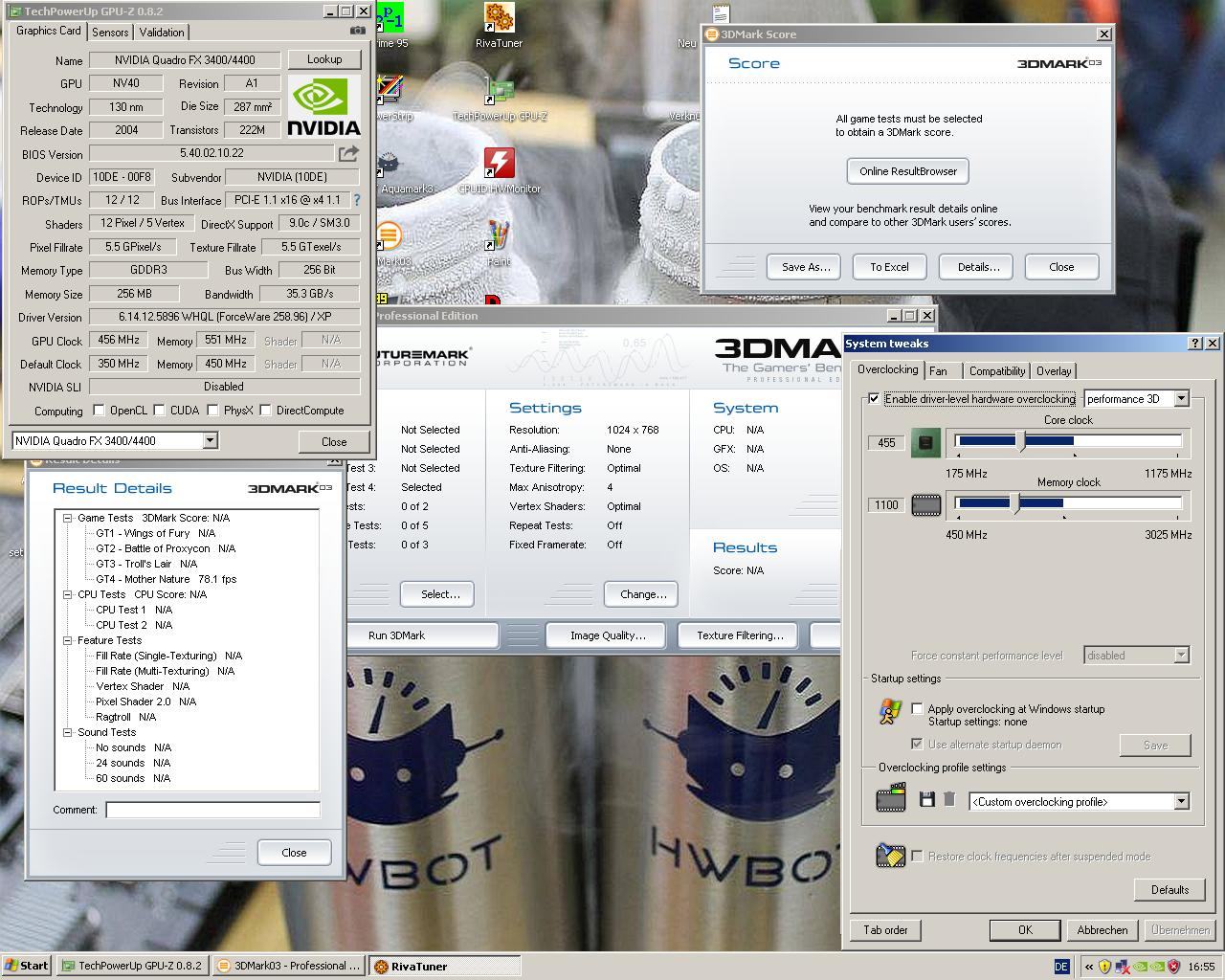
Task: Collapse the CPU Tests tree node
Action: click(x=68, y=594)
